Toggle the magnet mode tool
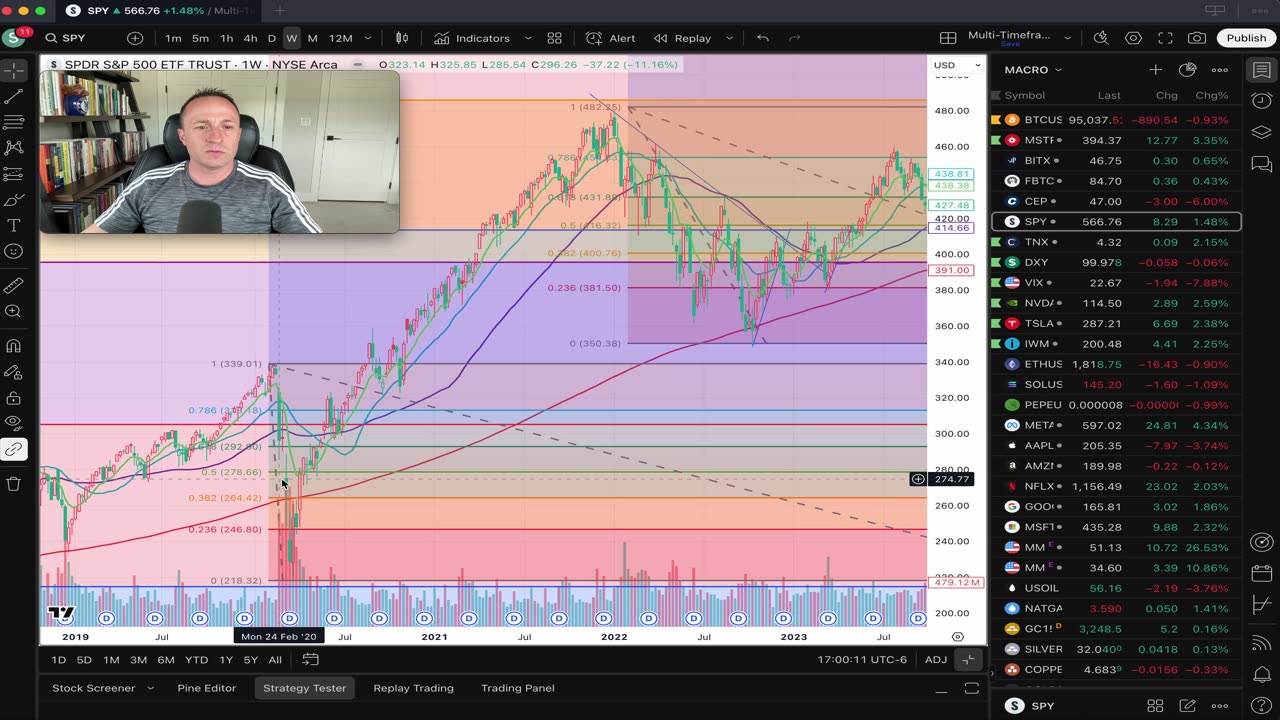This screenshot has width=1280, height=720. tap(14, 347)
